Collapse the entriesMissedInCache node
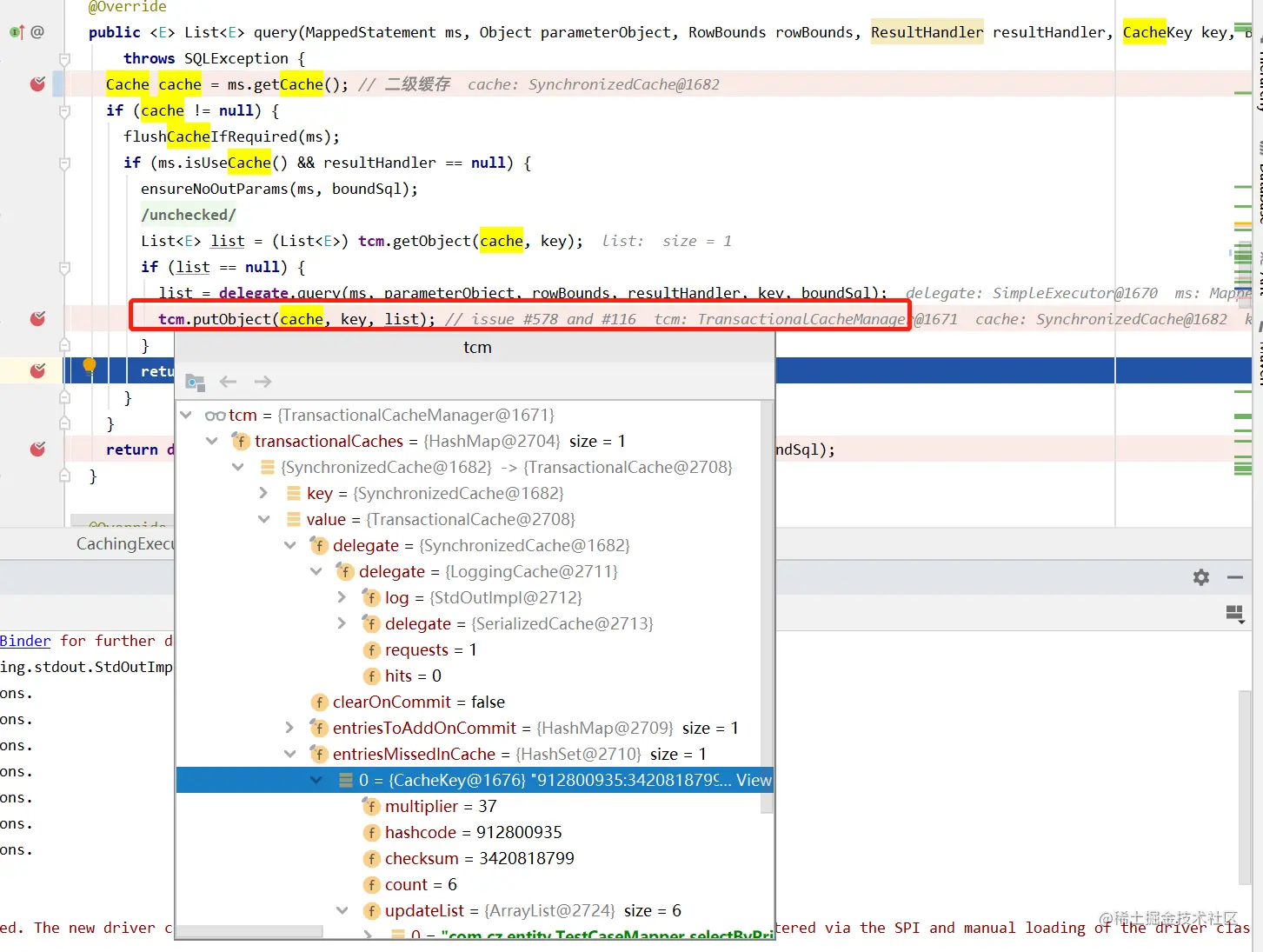Viewport: 1263px width, 952px height. (290, 755)
